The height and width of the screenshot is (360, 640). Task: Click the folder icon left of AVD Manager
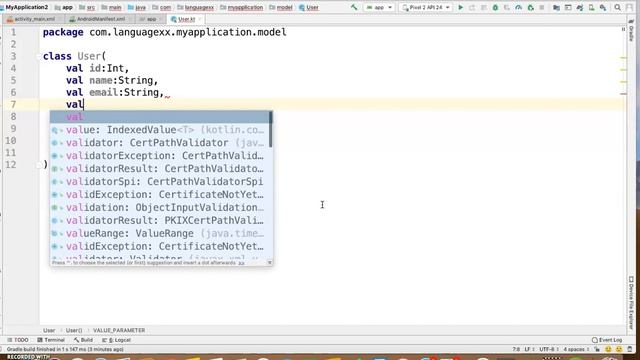(556, 7)
